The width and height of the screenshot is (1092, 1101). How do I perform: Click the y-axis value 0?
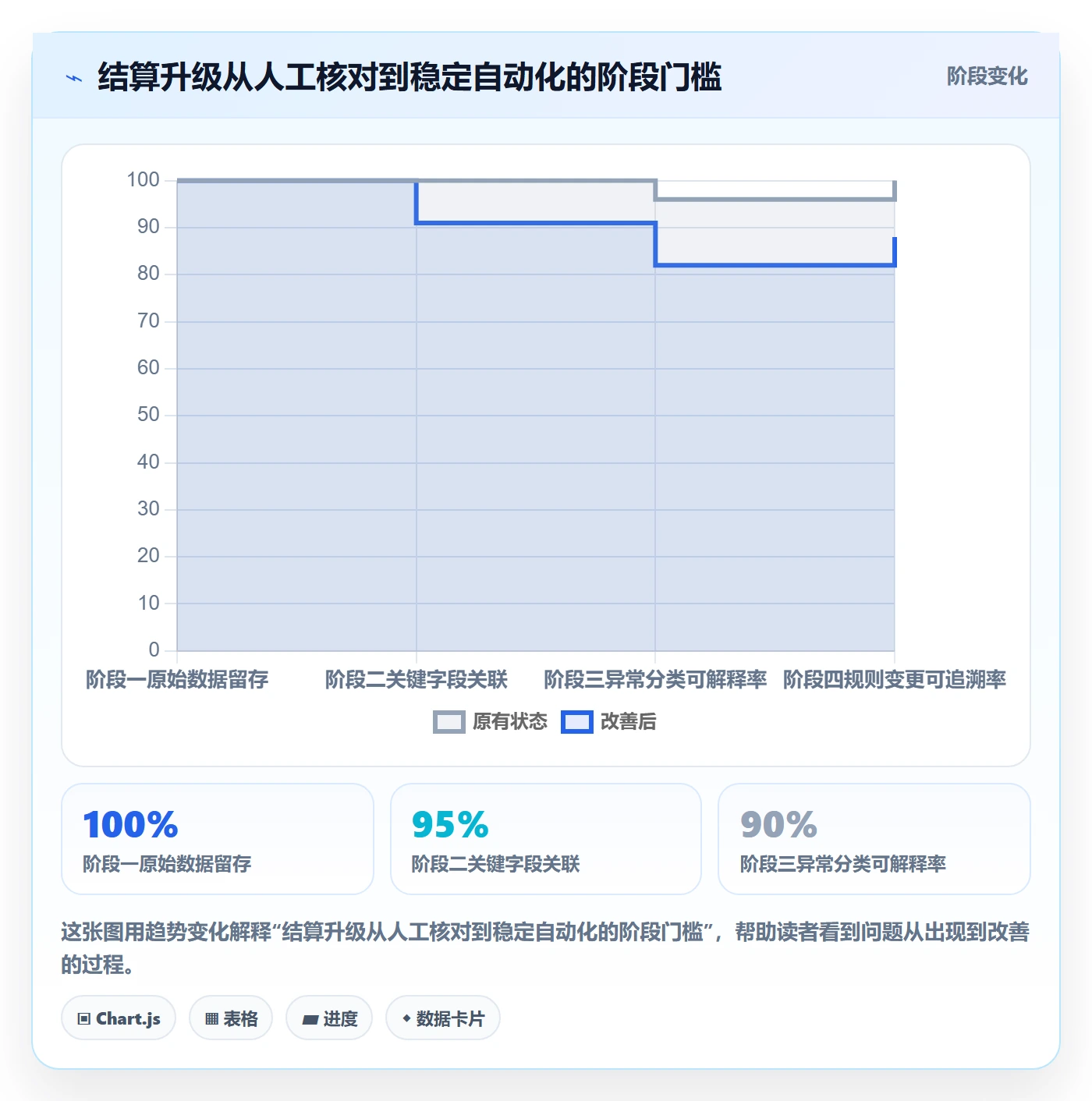pos(154,650)
